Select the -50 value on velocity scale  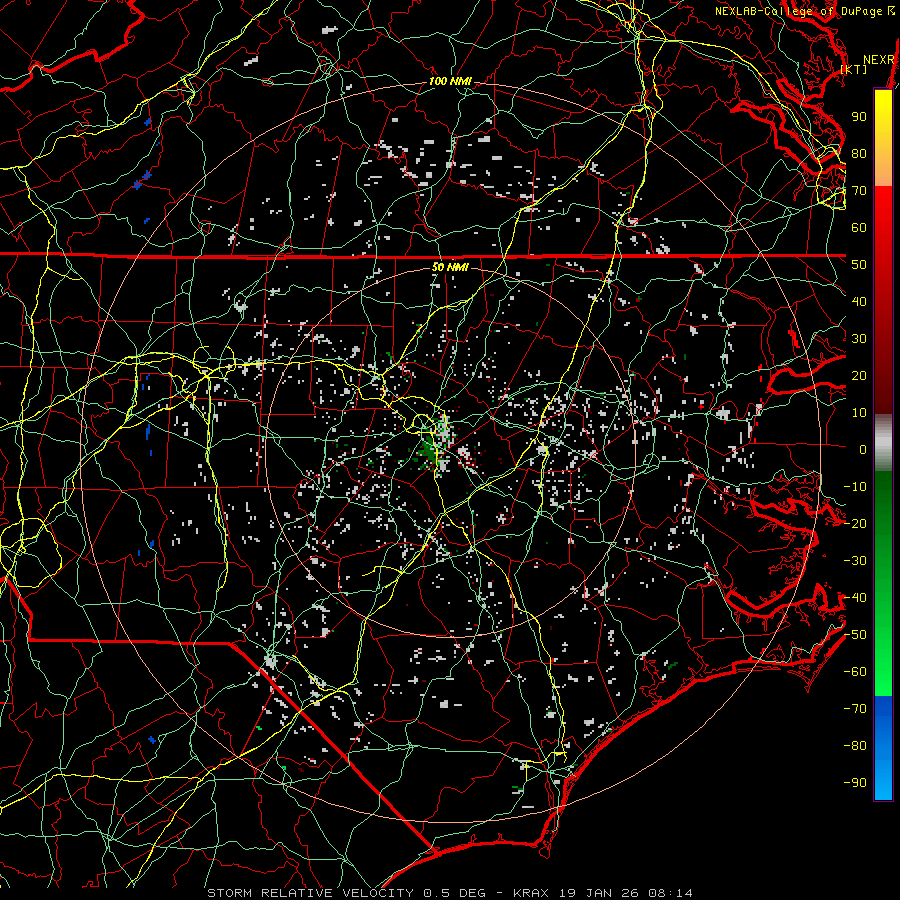855,635
